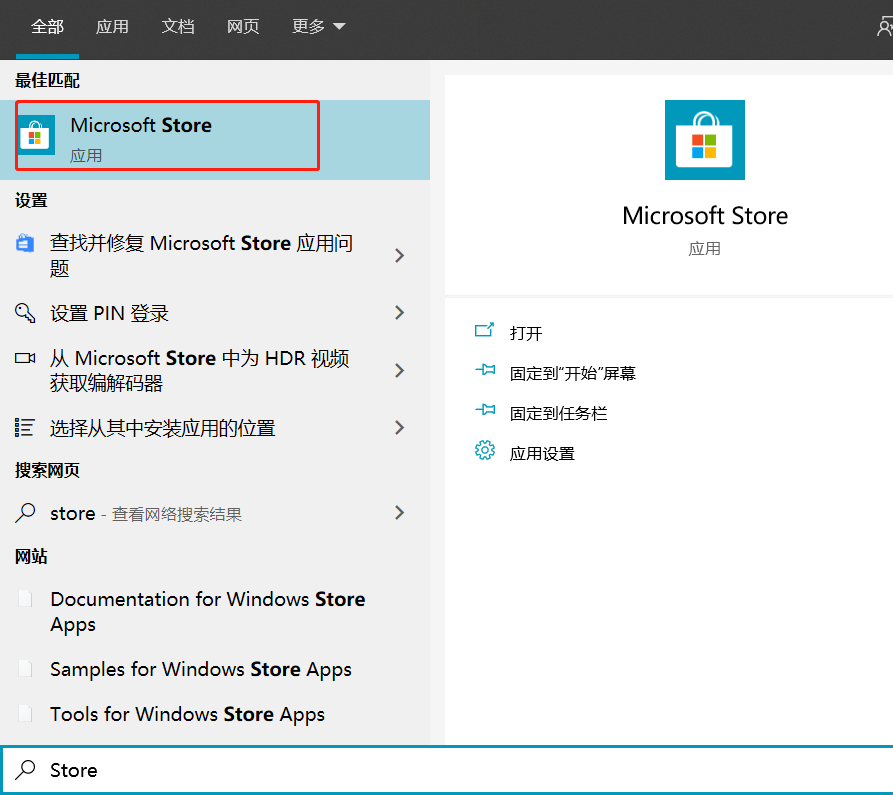Open Samples for Windows Store Apps link
Image resolution: width=893 pixels, height=795 pixels.
[x=201, y=669]
